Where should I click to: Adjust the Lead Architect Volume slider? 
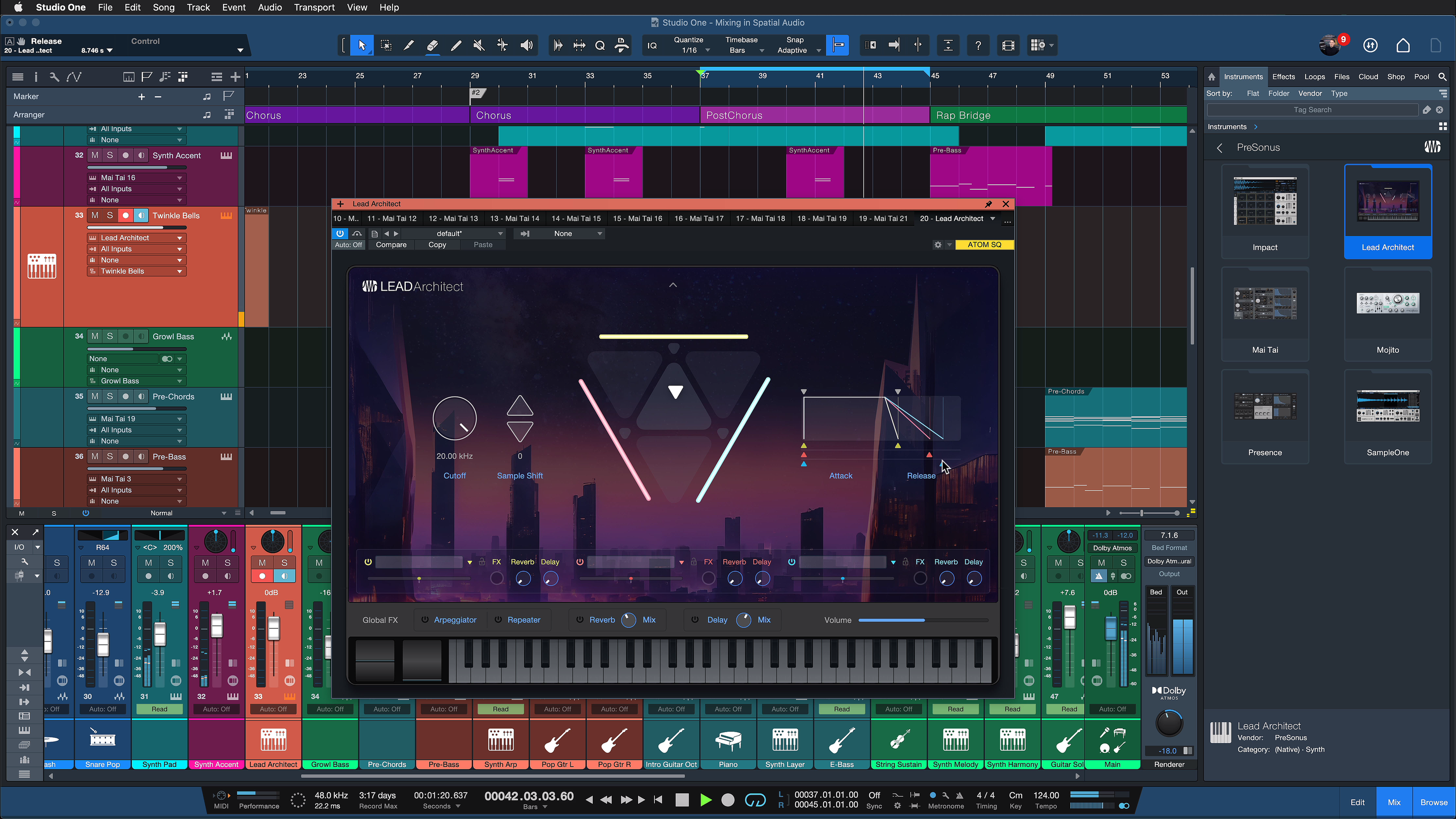click(923, 620)
